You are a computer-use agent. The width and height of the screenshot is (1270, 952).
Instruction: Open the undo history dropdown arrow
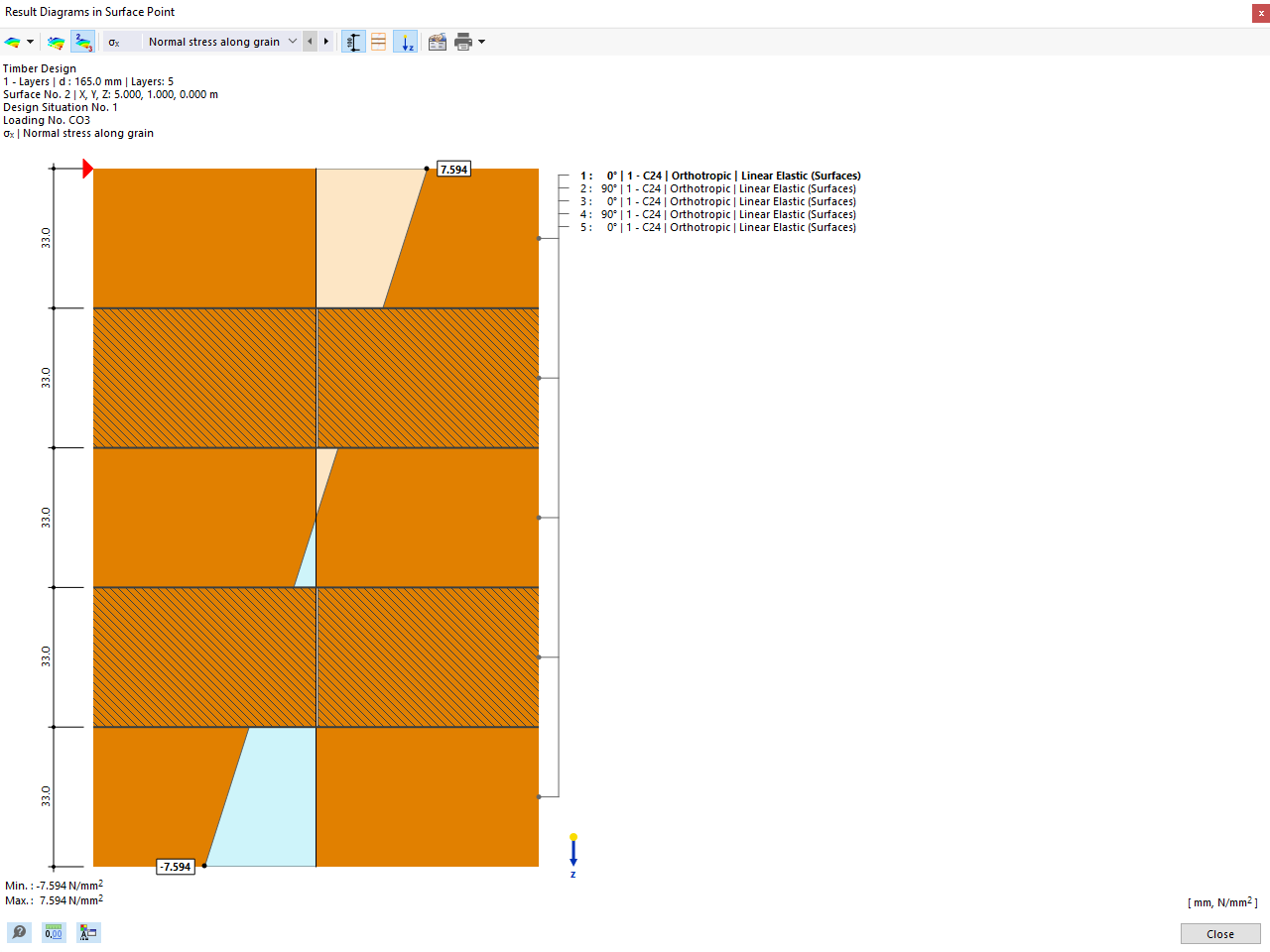coord(31,42)
